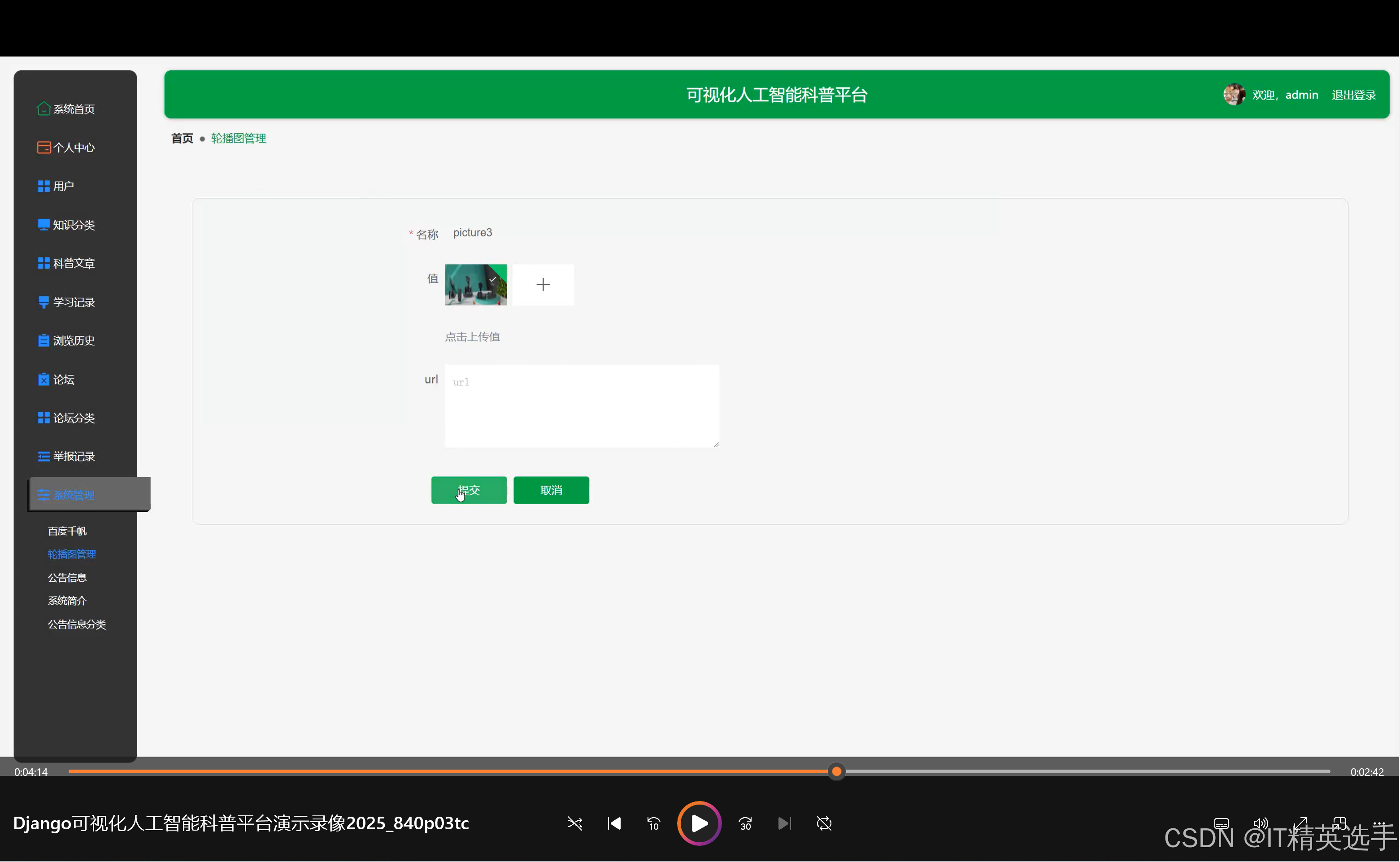Submit the form with 提交

(x=469, y=490)
